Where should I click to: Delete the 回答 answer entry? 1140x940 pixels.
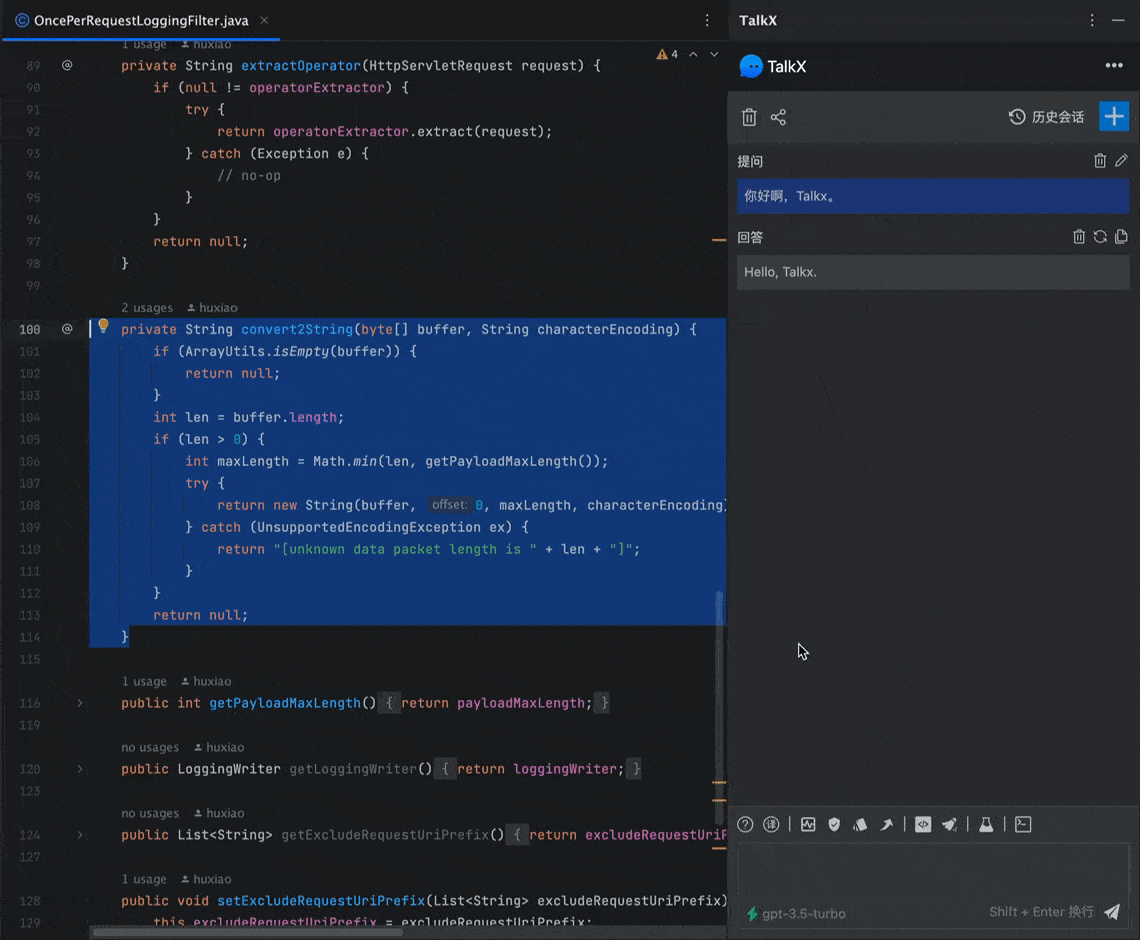(1079, 236)
